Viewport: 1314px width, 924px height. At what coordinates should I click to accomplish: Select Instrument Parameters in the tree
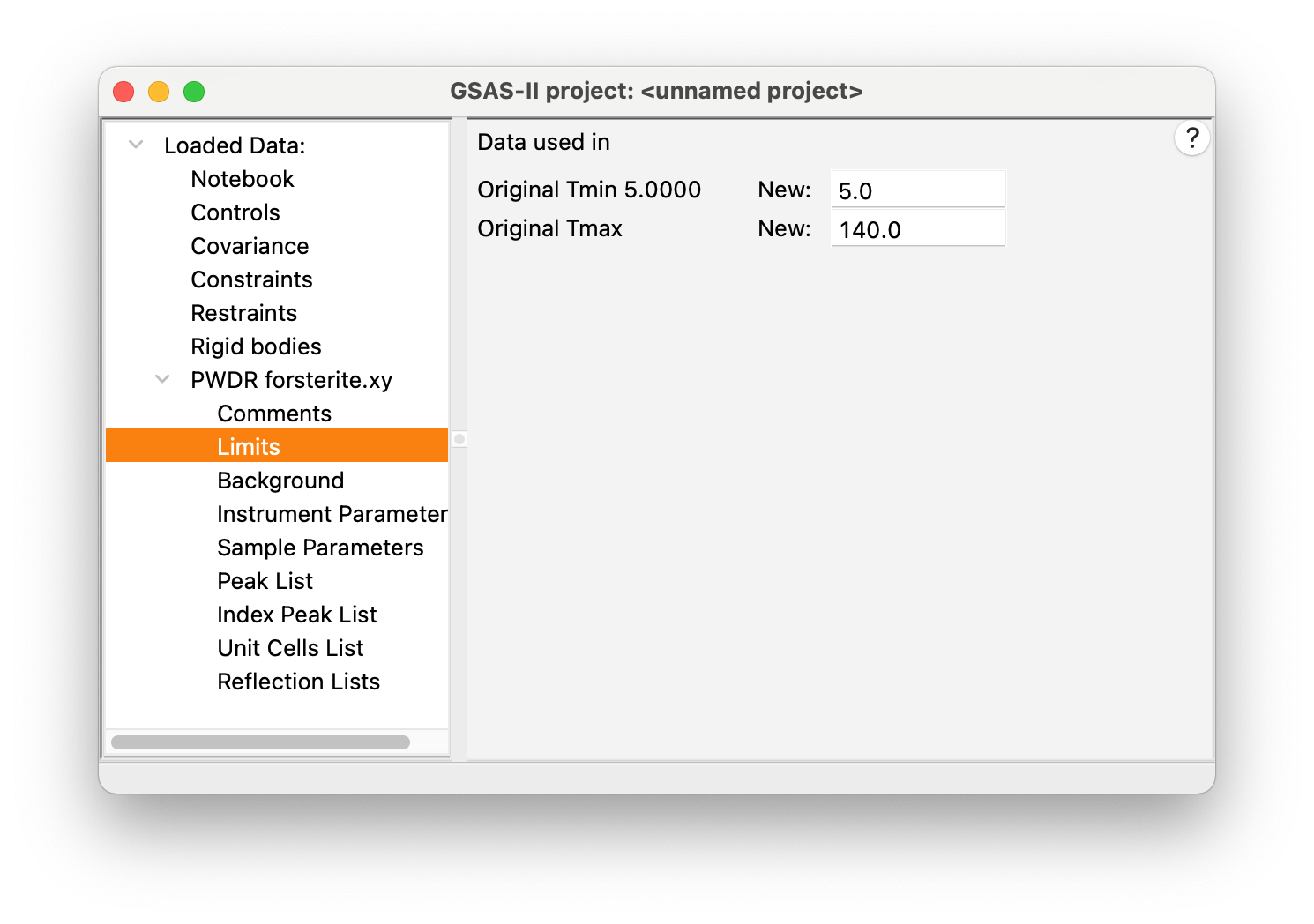click(x=332, y=514)
